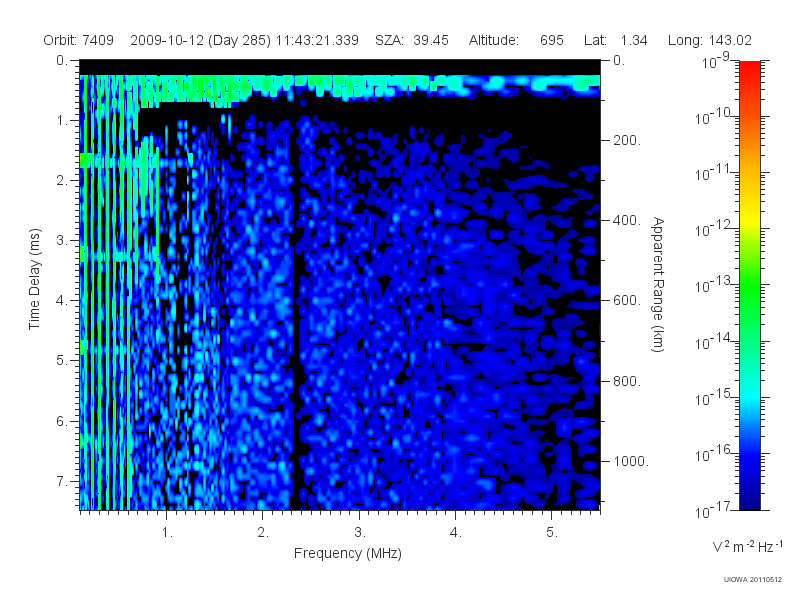Image resolution: width=800 pixels, height=600 pixels.
Task: Click the time delay tick label '6.'
Action: click(x=62, y=421)
